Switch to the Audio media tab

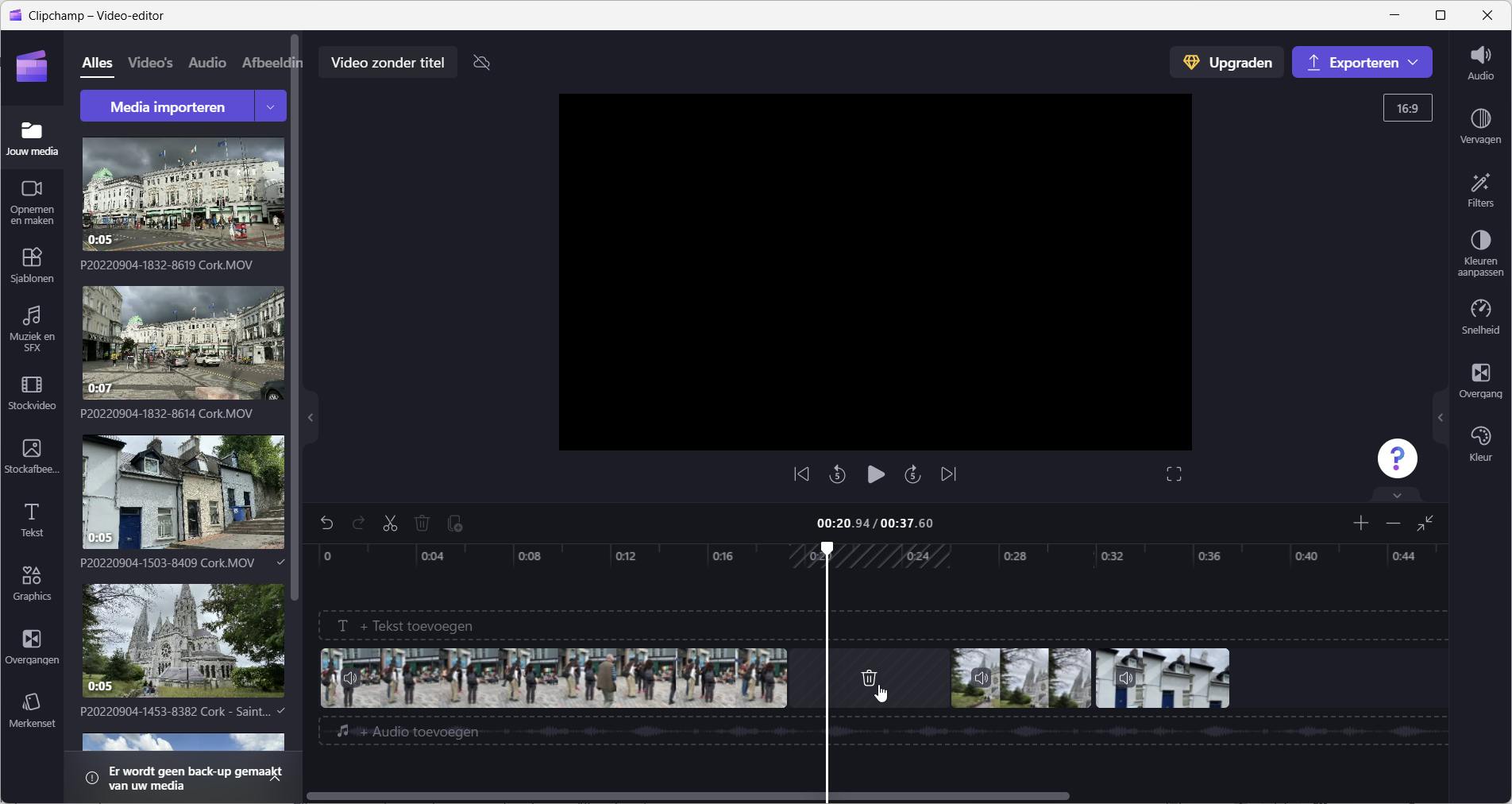207,63
